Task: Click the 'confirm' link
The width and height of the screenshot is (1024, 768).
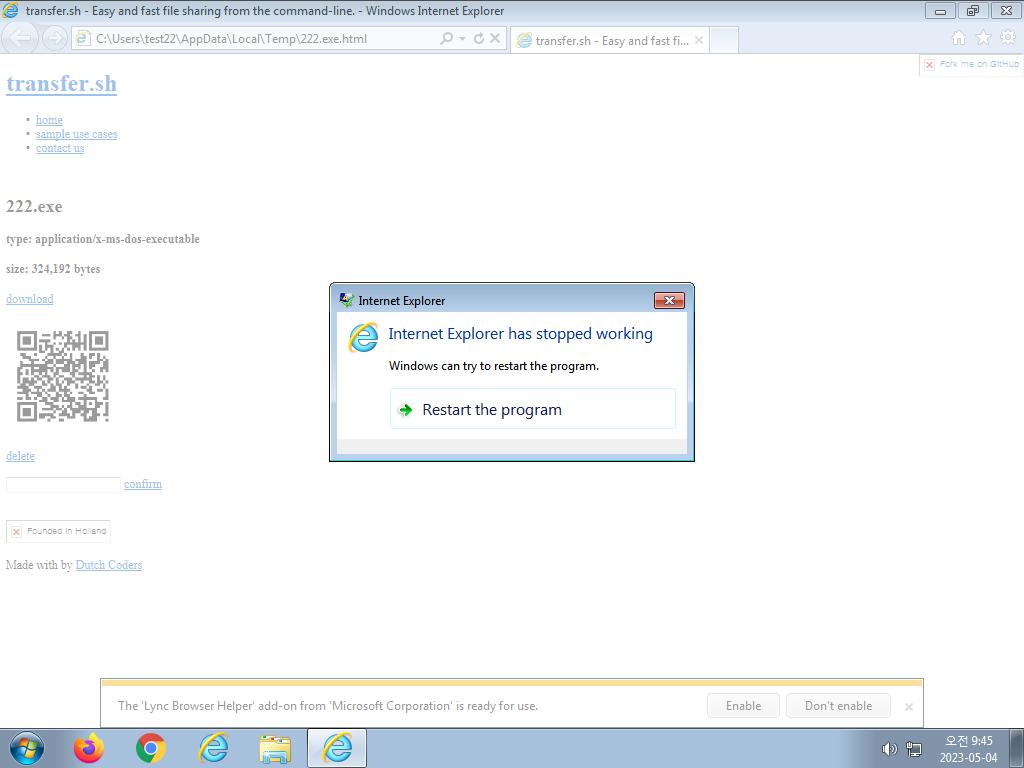Action: 143,484
